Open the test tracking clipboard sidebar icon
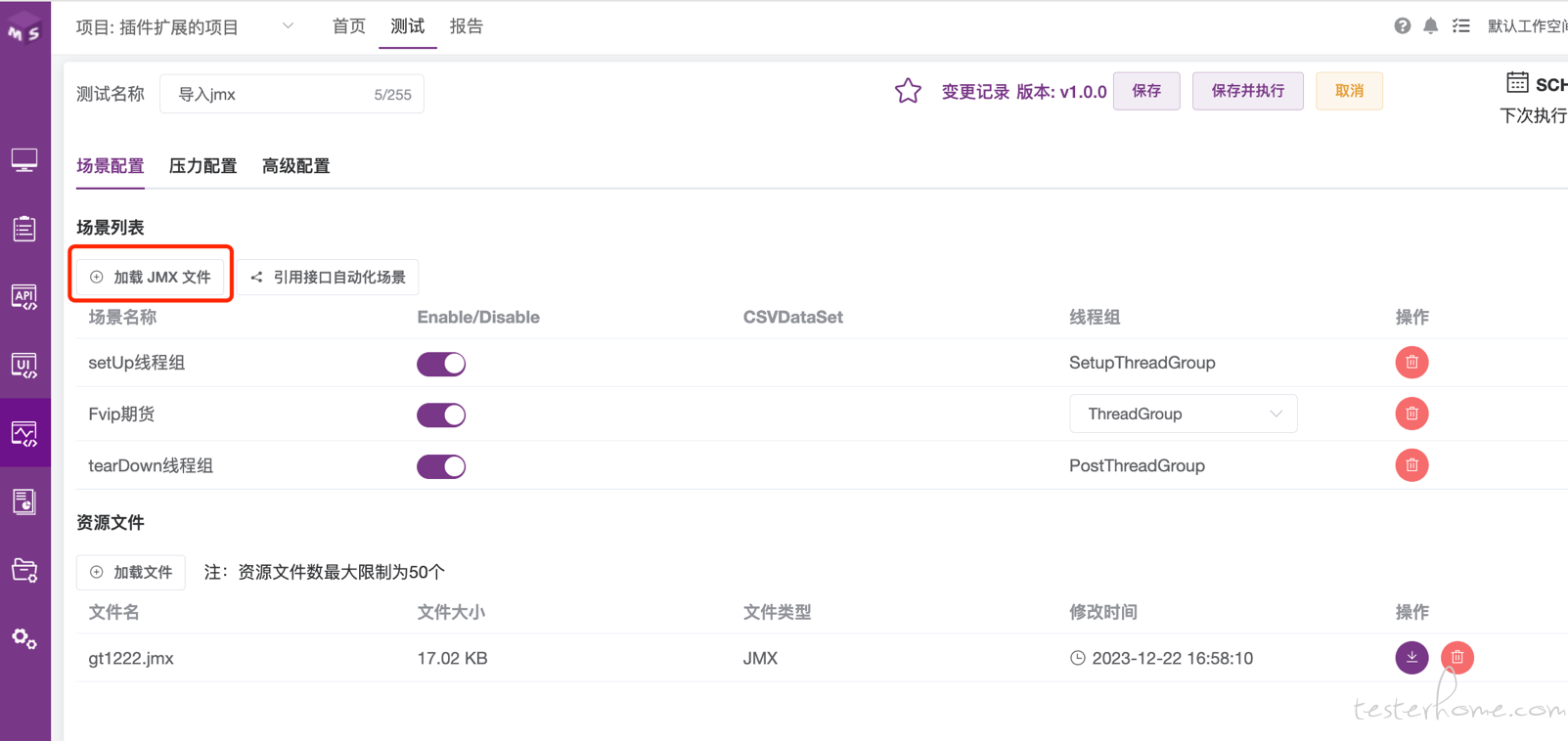The image size is (1568, 741). coord(24,228)
